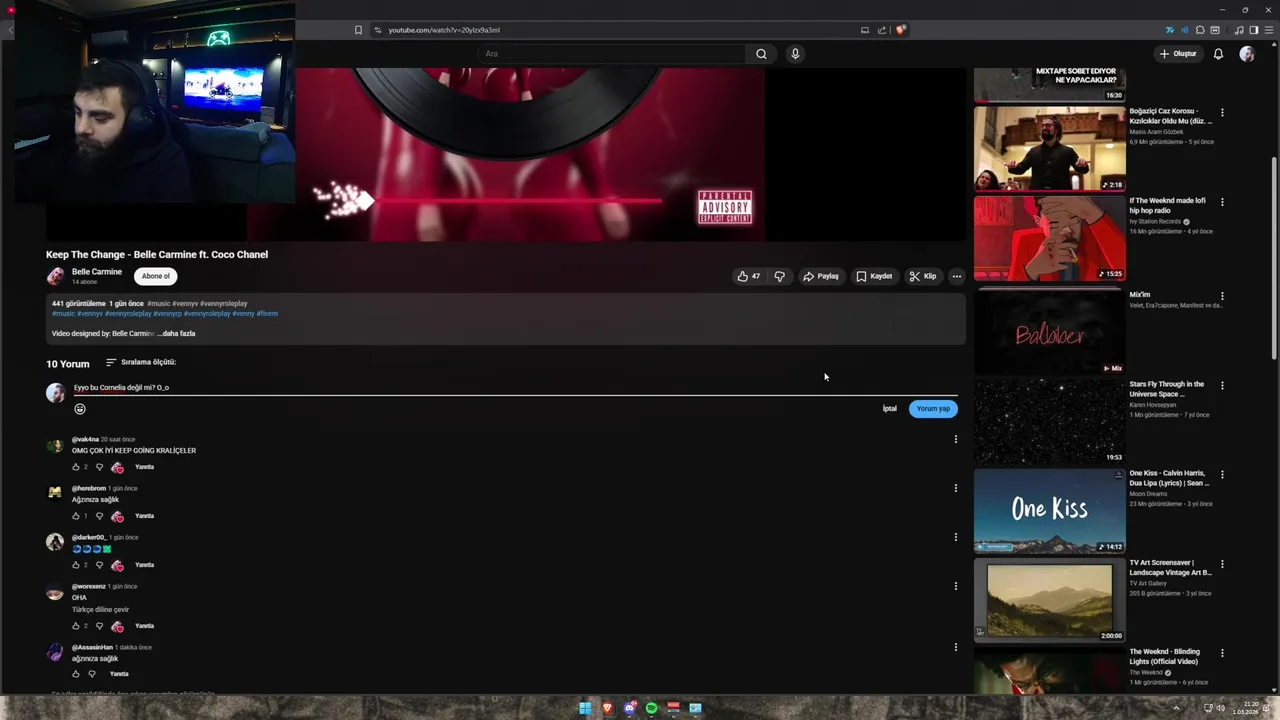
Task: Click the 441 görüntüleme view count text
Action: (x=79, y=303)
